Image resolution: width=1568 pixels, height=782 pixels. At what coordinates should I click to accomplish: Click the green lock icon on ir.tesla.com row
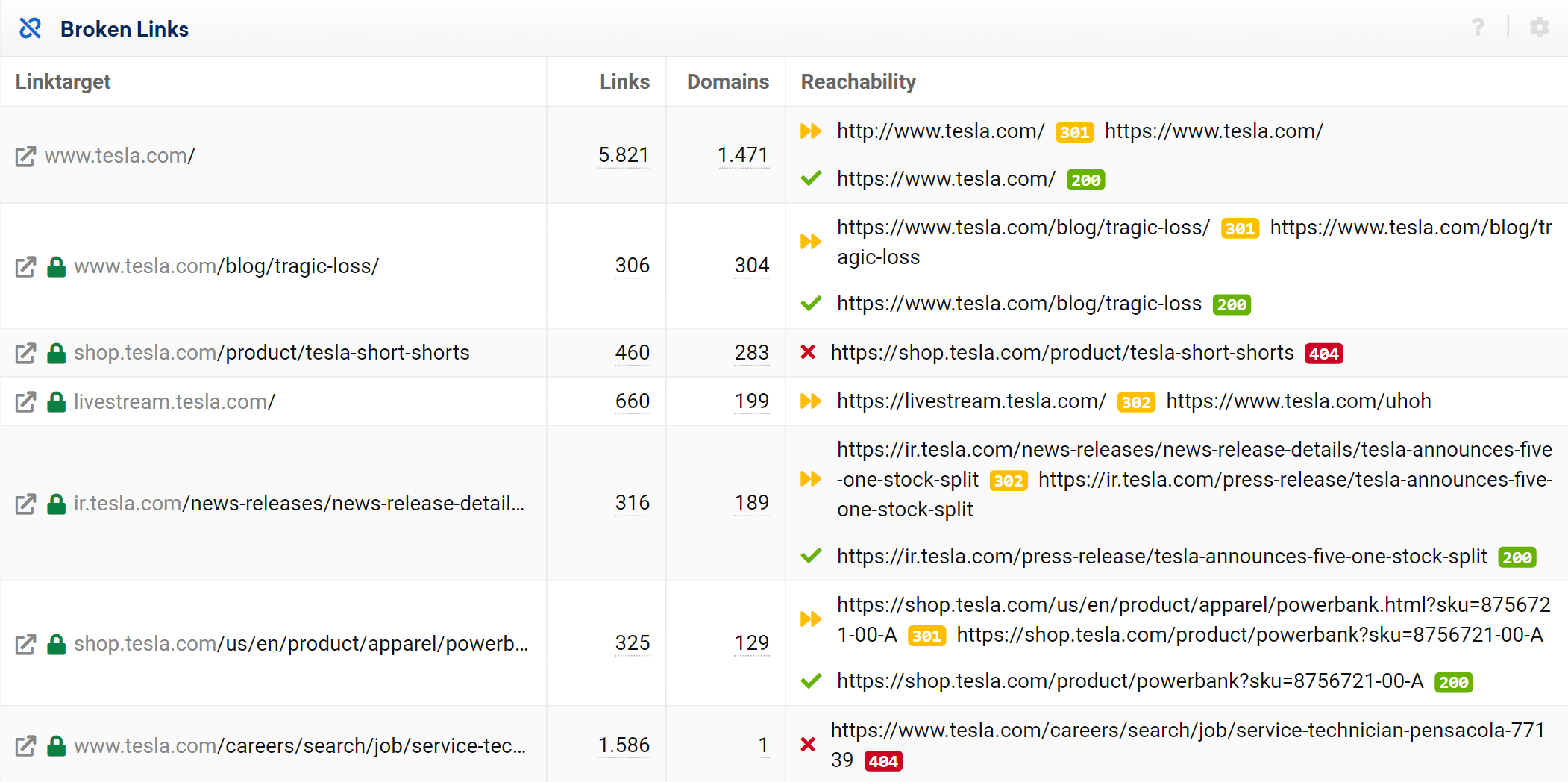(57, 504)
